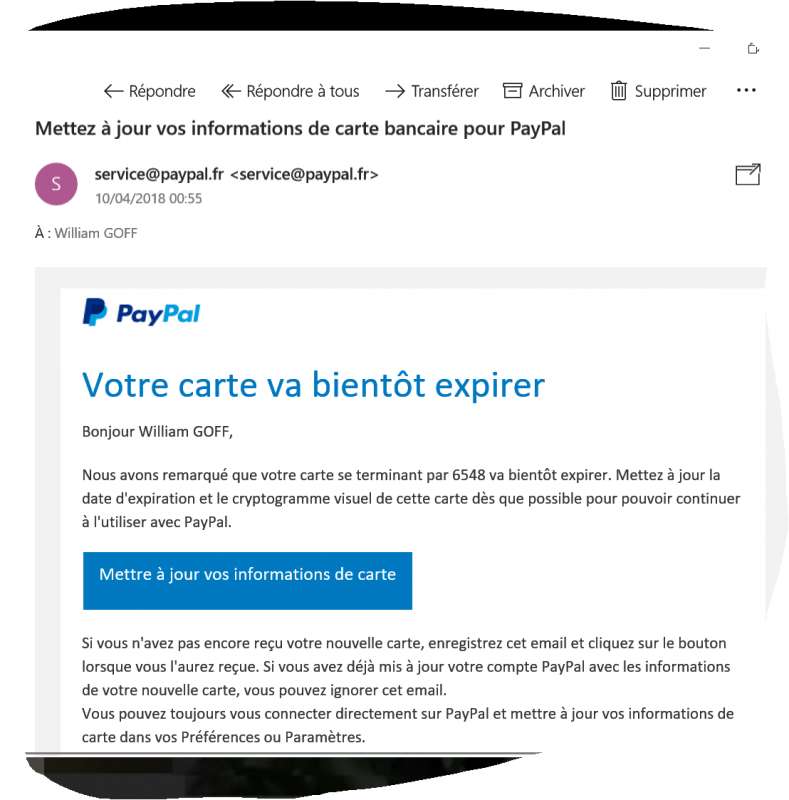
Task: Click Mettre à jour vos informations de carte
Action: click(x=248, y=581)
